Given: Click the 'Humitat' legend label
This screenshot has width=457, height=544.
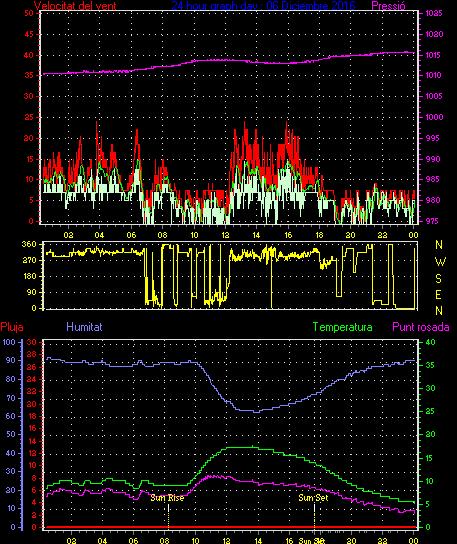Looking at the screenshot, I should [84, 327].
